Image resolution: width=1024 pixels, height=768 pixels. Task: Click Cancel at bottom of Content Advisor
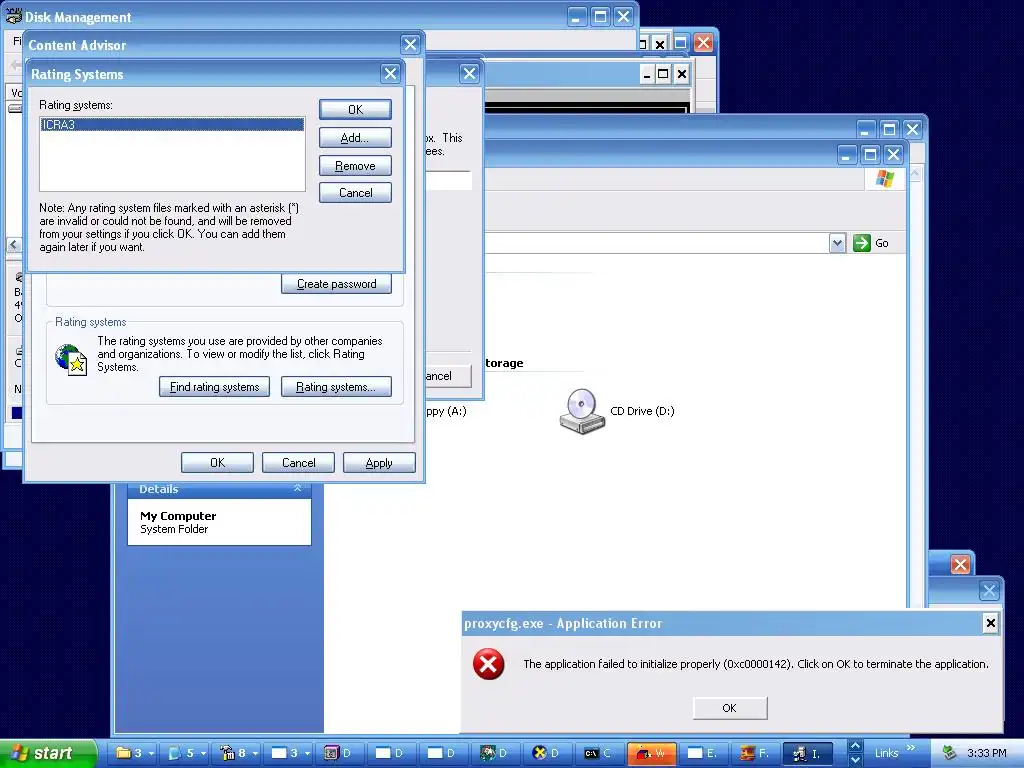coord(298,462)
